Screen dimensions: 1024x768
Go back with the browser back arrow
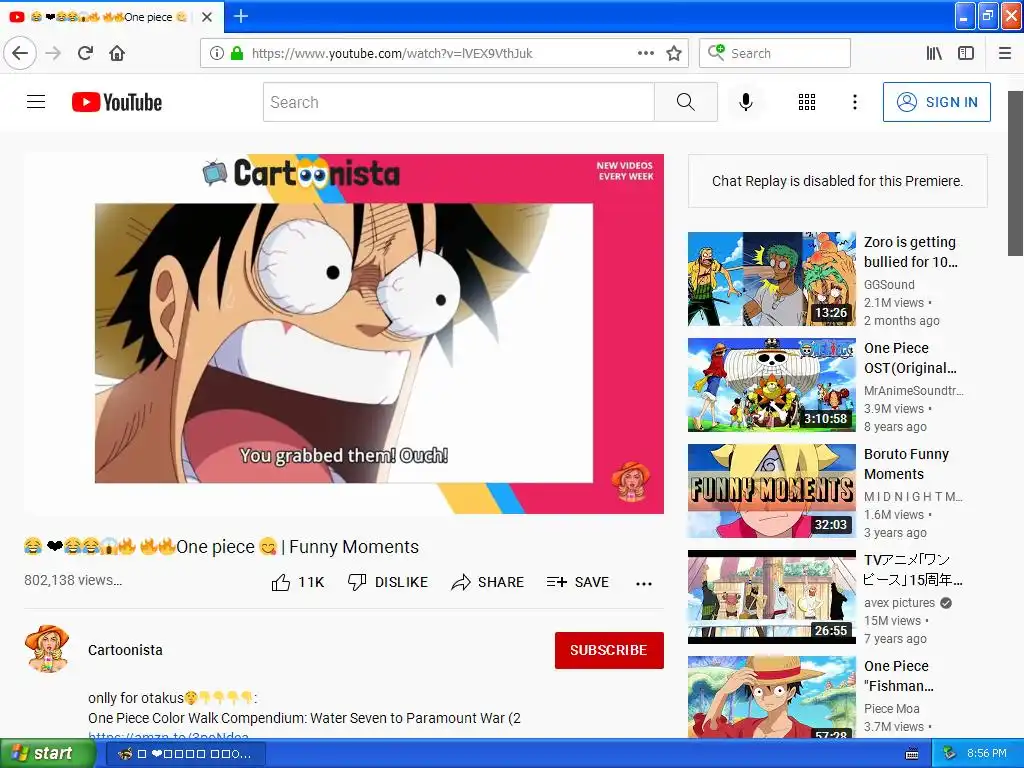[20, 53]
